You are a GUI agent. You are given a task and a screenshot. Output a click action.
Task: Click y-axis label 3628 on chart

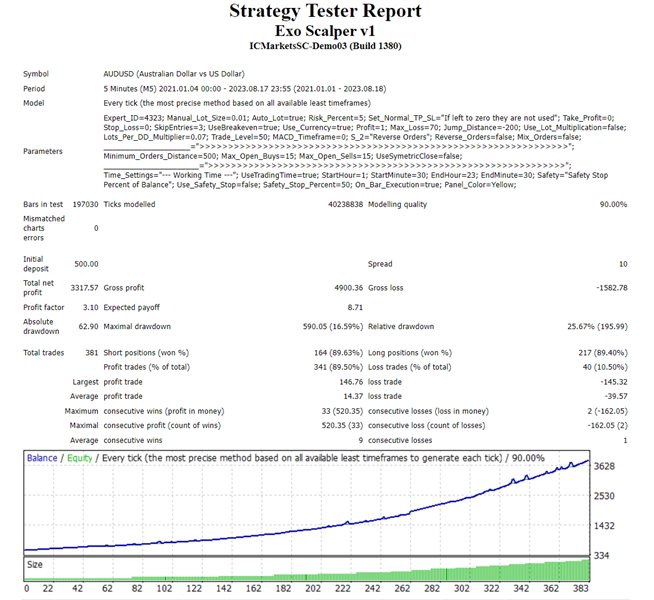604,466
